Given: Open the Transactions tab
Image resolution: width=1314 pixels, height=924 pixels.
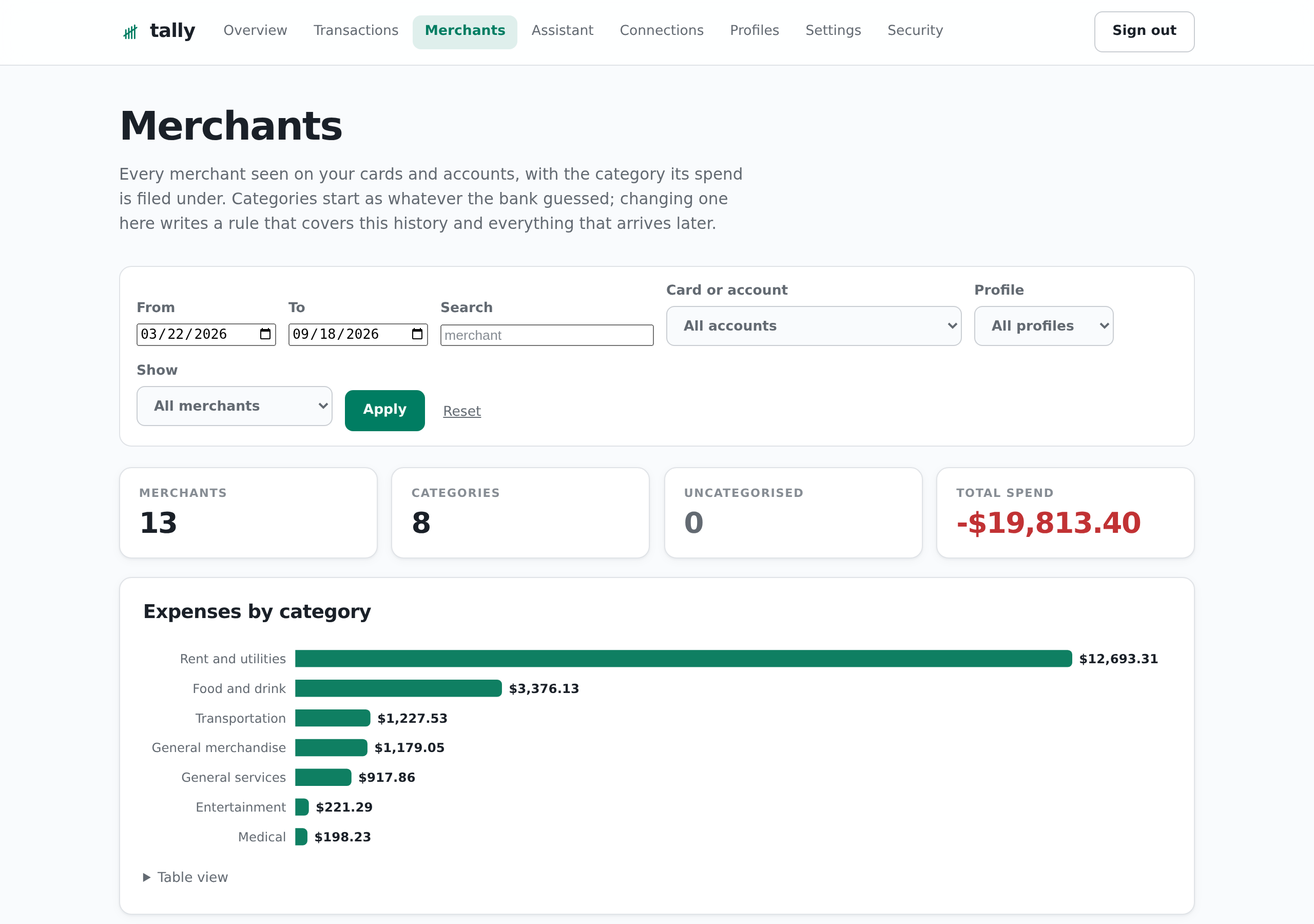Looking at the screenshot, I should [x=355, y=30].
